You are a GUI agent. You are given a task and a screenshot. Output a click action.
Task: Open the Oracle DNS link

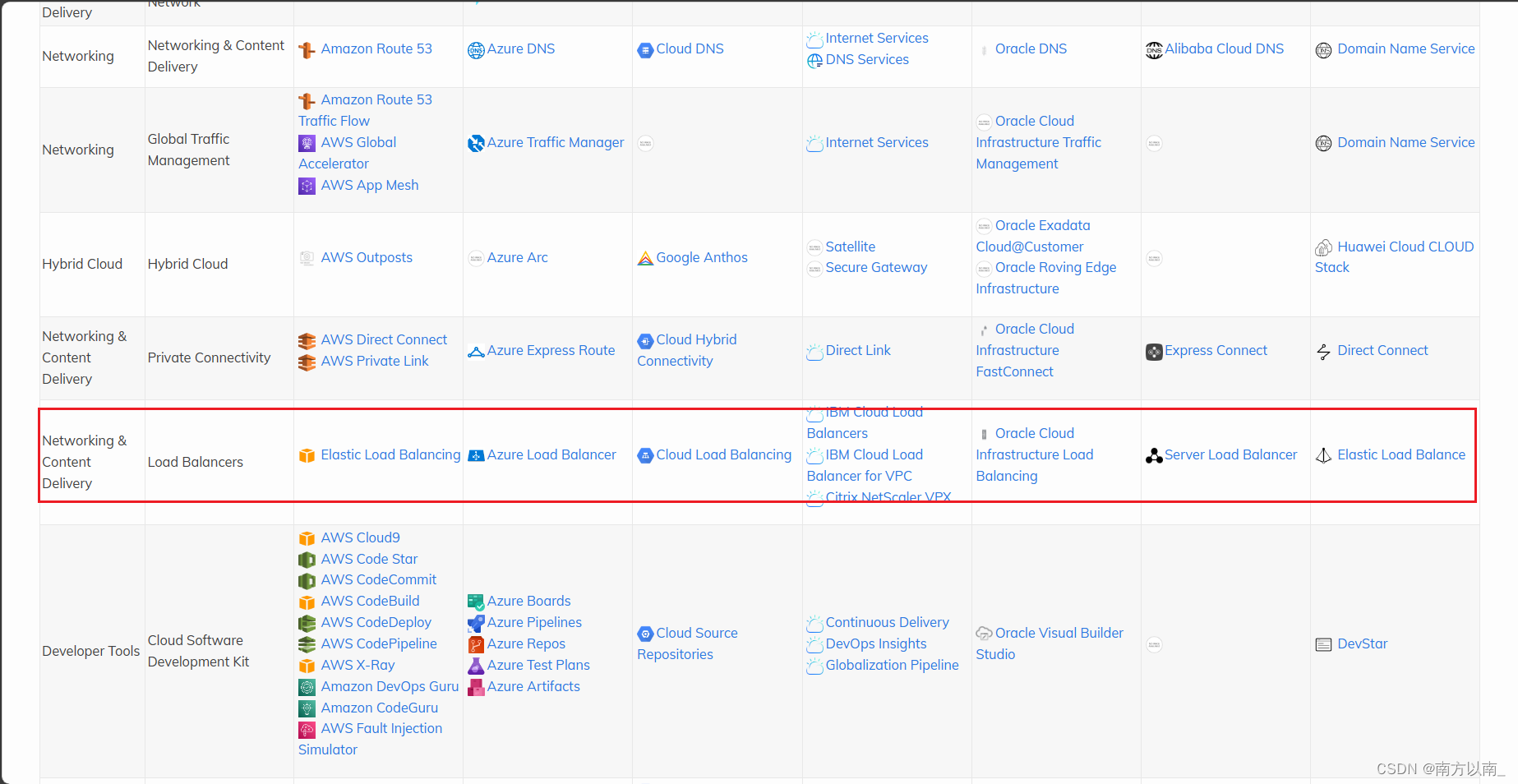(1031, 49)
